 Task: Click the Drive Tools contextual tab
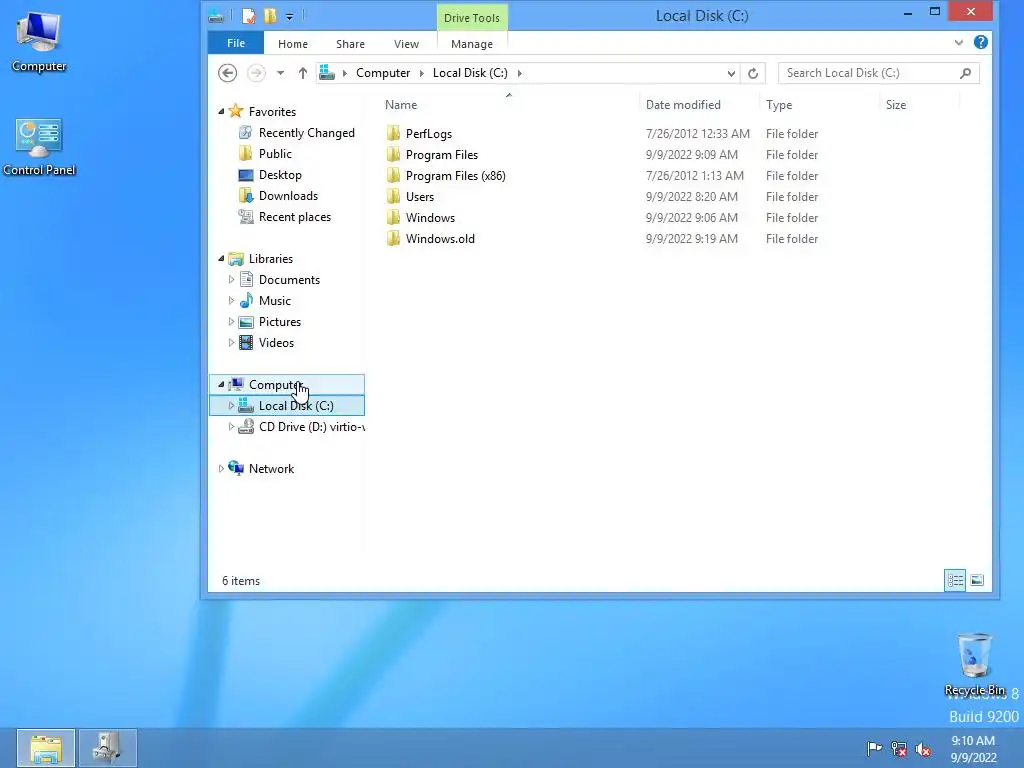point(472,18)
